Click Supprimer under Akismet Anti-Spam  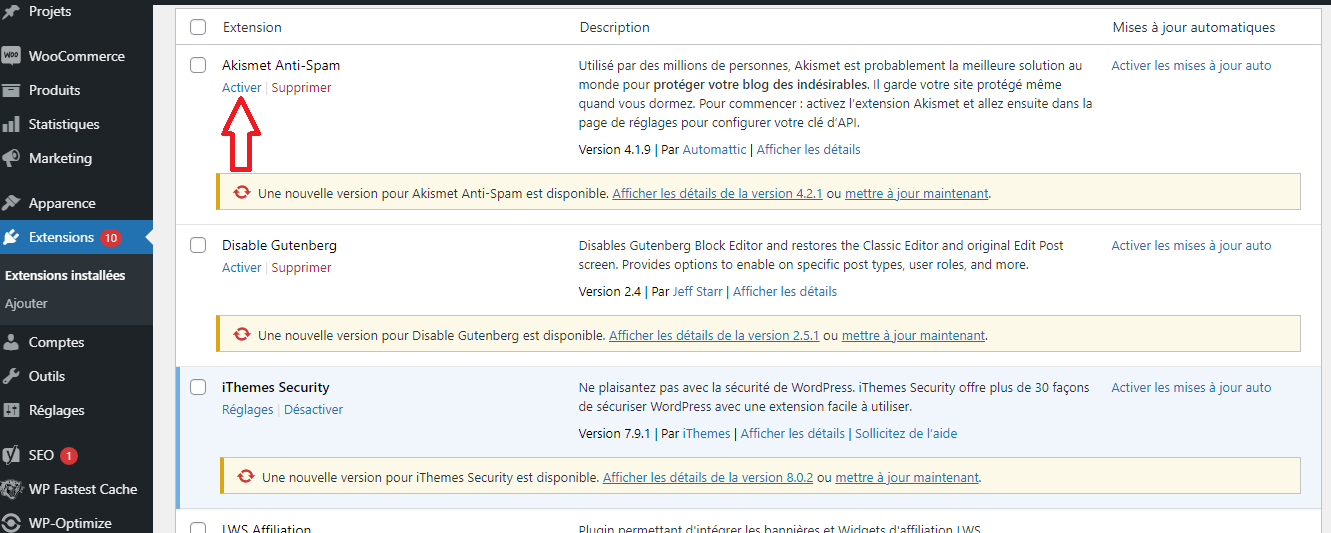pos(301,87)
